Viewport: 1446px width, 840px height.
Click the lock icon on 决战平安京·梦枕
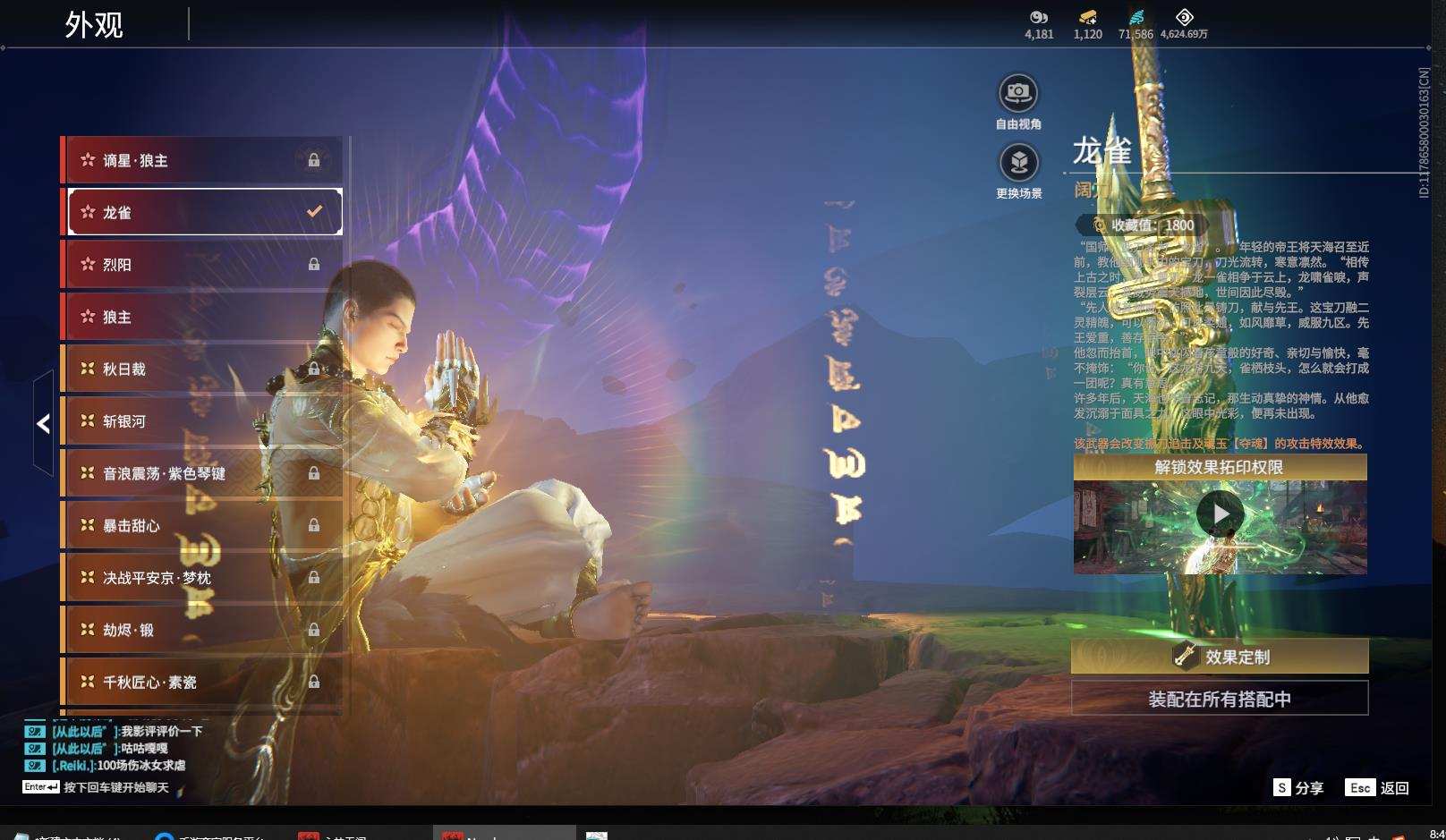coord(314,578)
